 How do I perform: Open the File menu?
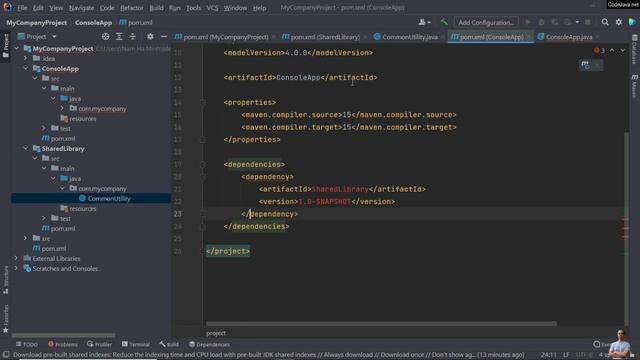pos(22,8)
